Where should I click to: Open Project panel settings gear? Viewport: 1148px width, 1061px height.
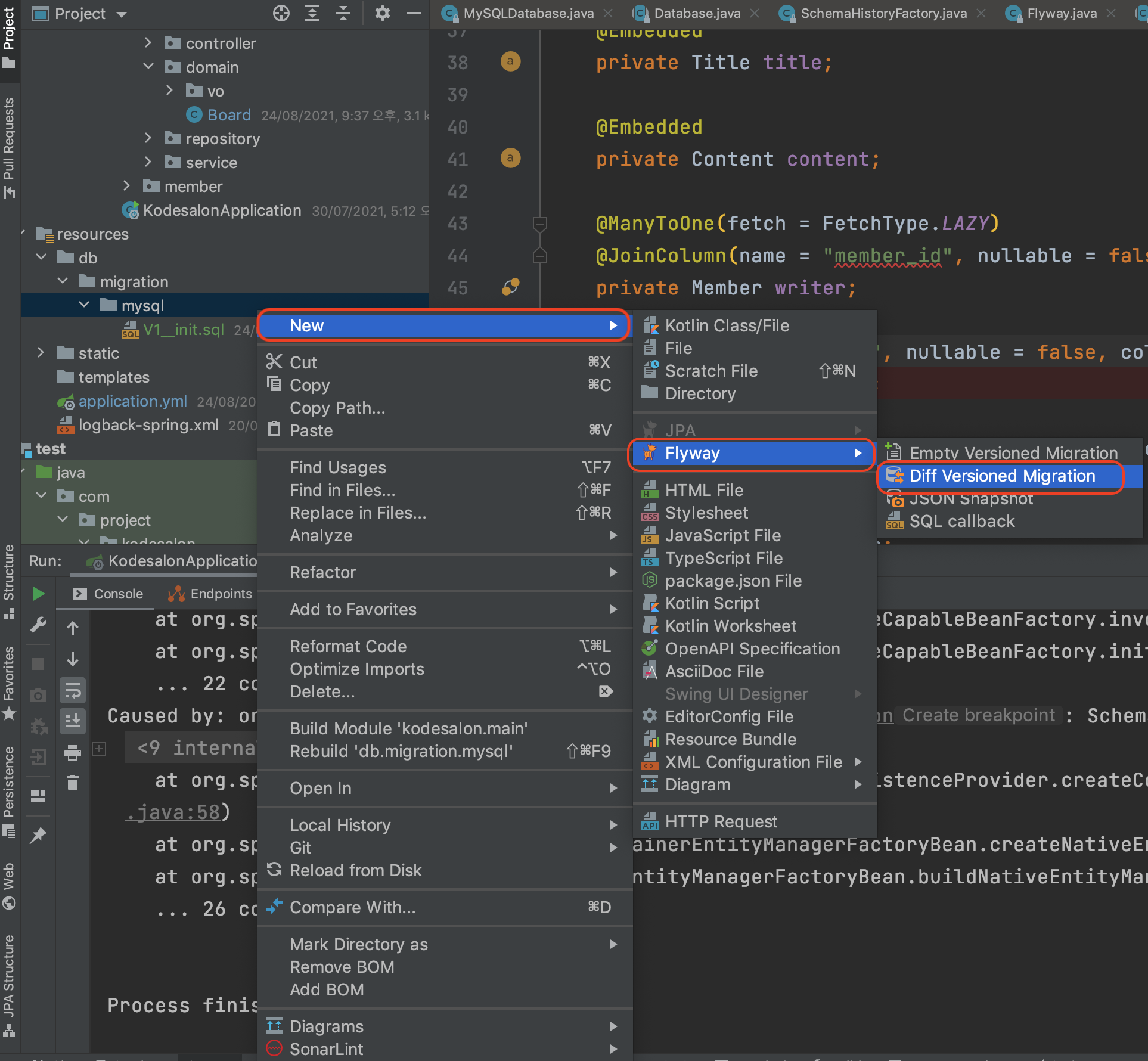click(382, 13)
